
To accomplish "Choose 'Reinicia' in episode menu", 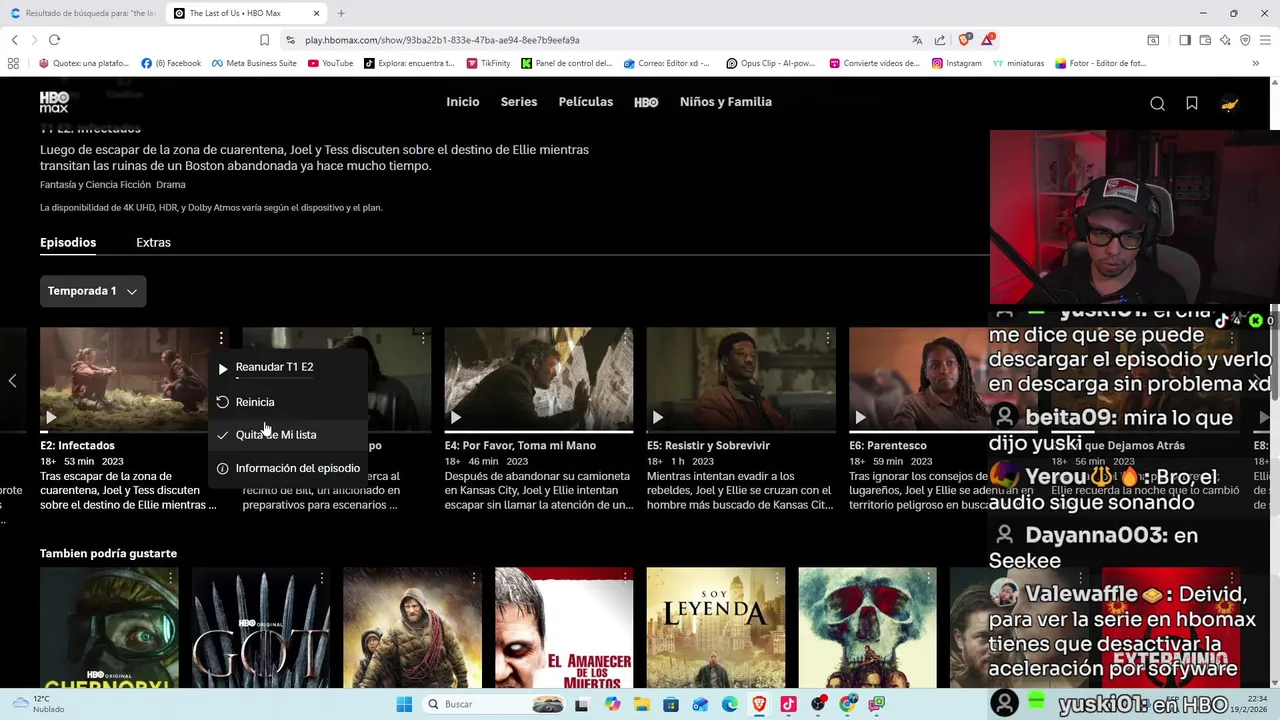I will 255,402.
